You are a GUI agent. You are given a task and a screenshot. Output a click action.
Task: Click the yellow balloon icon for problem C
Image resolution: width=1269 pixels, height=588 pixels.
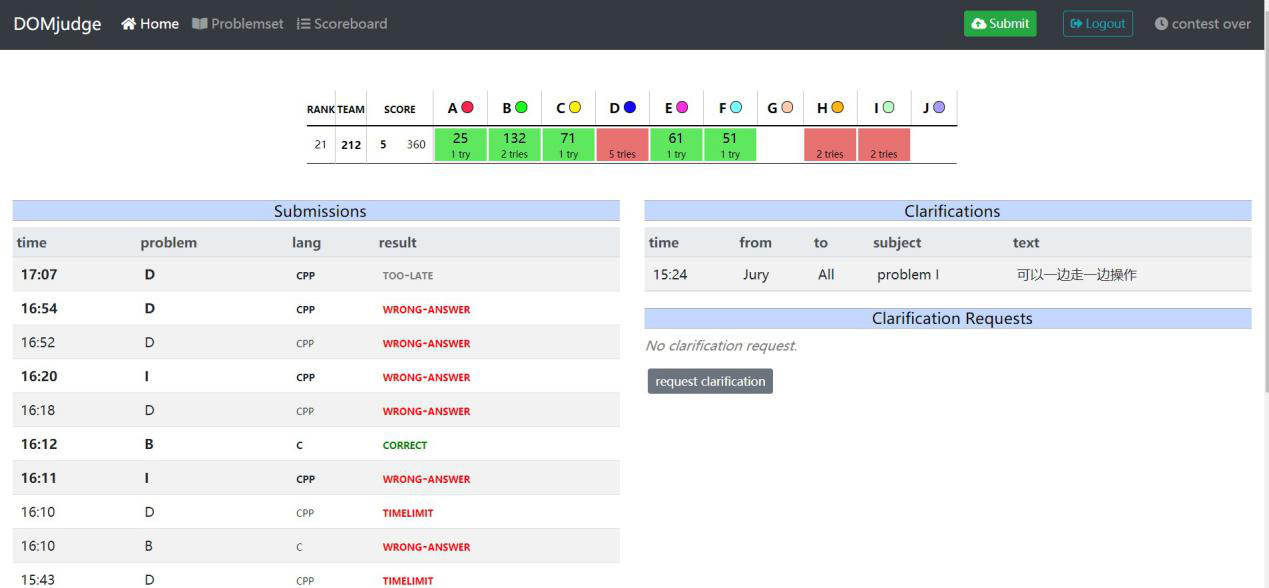pyautogui.click(x=575, y=108)
